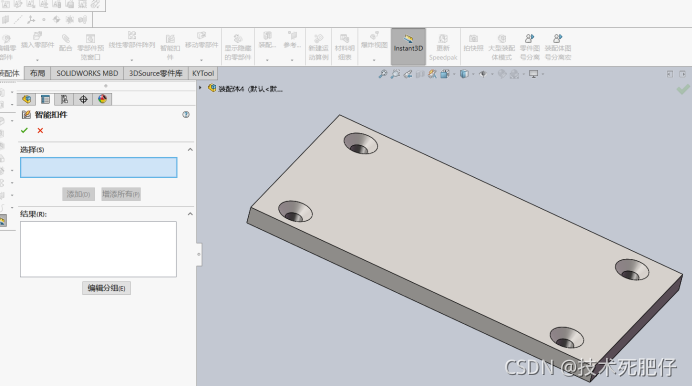Expand the 装配体4 flyout tree

click(200, 88)
